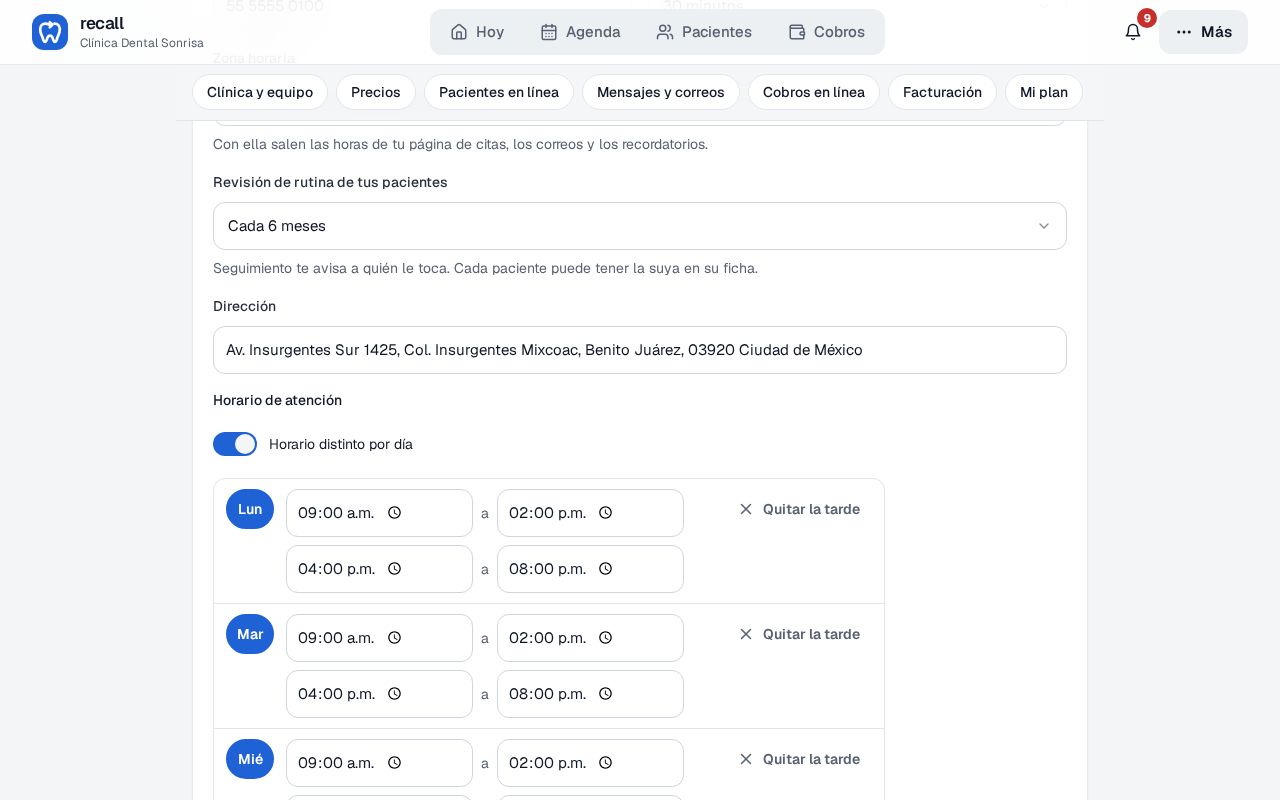The width and height of the screenshot is (1280, 800).
Task: Toggle Horario distinto por día switch
Action: (235, 444)
